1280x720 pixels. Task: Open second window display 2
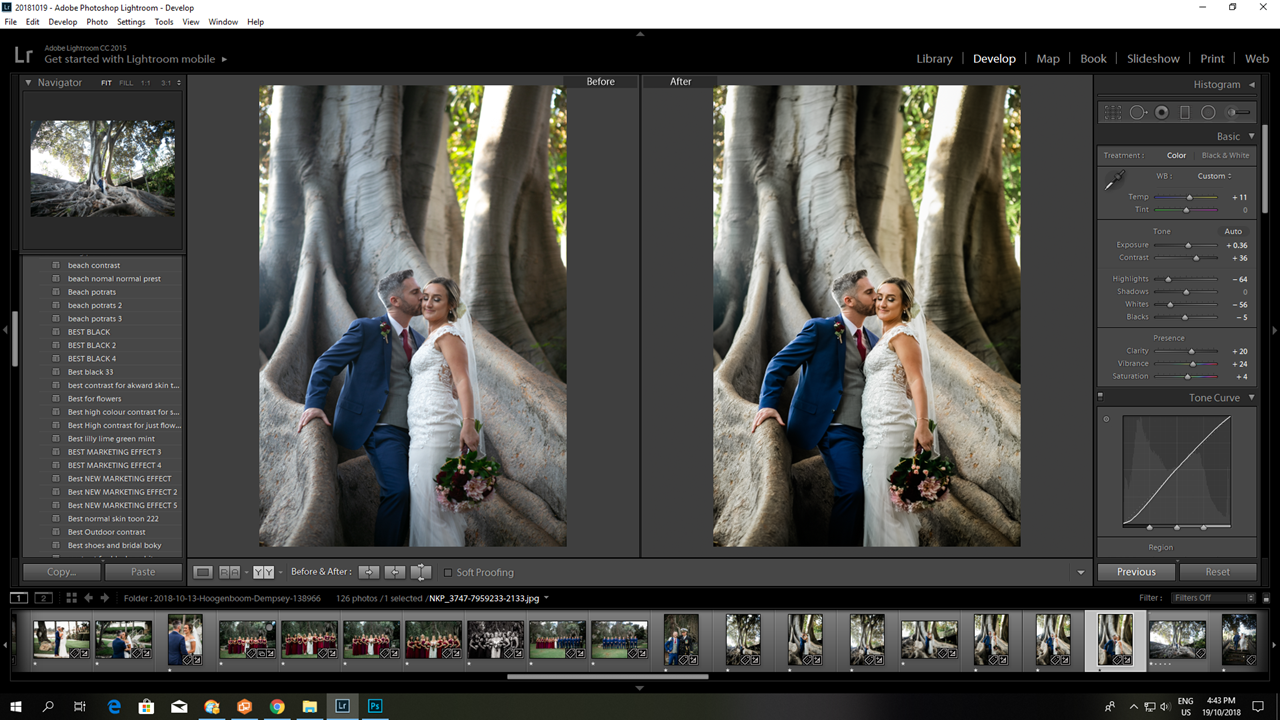(43, 598)
